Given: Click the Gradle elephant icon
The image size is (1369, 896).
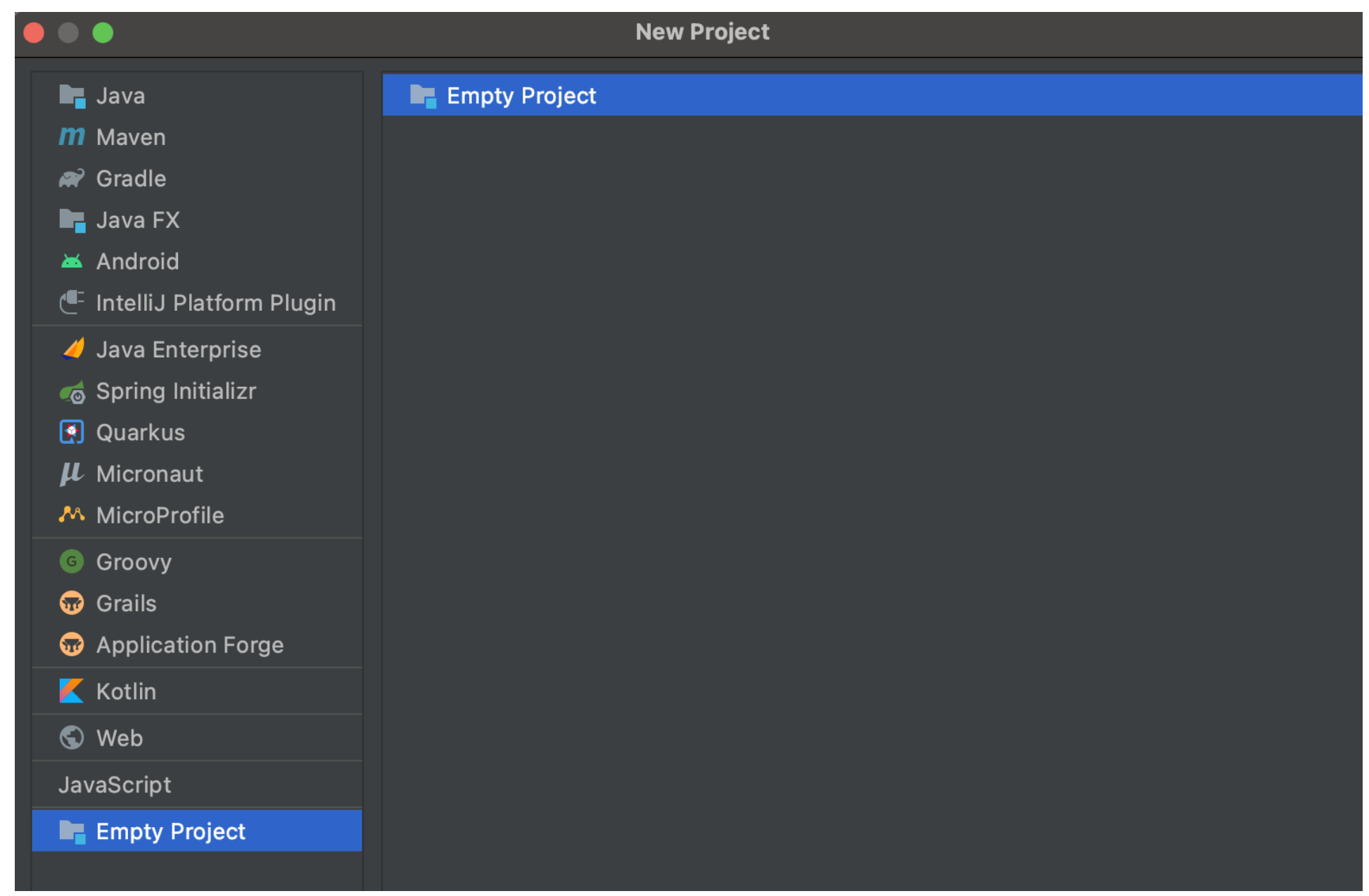Looking at the screenshot, I should tap(72, 178).
